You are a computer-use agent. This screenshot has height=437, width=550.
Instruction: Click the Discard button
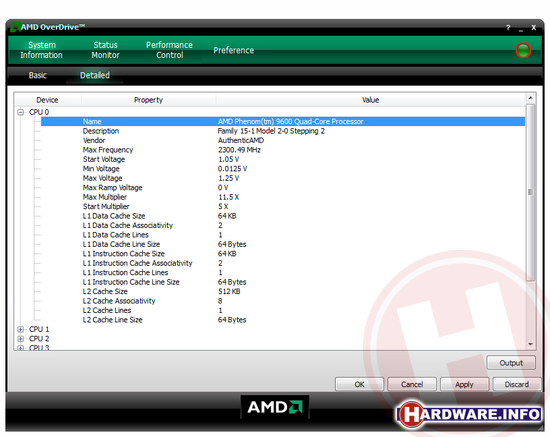517,384
